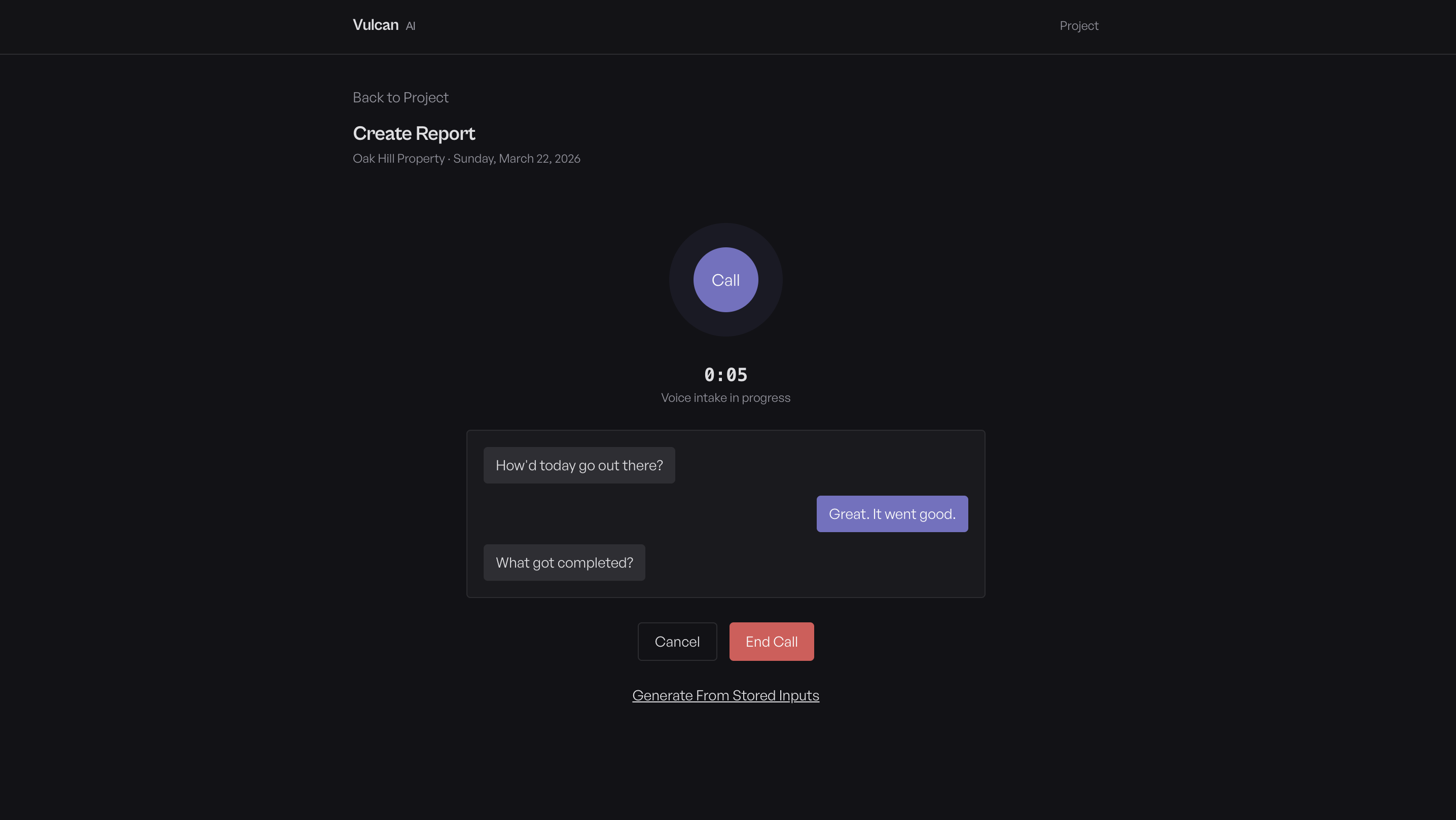Image resolution: width=1456 pixels, height=820 pixels.
Task: Click the Oak Hill Property name text
Action: pyautogui.click(x=398, y=158)
